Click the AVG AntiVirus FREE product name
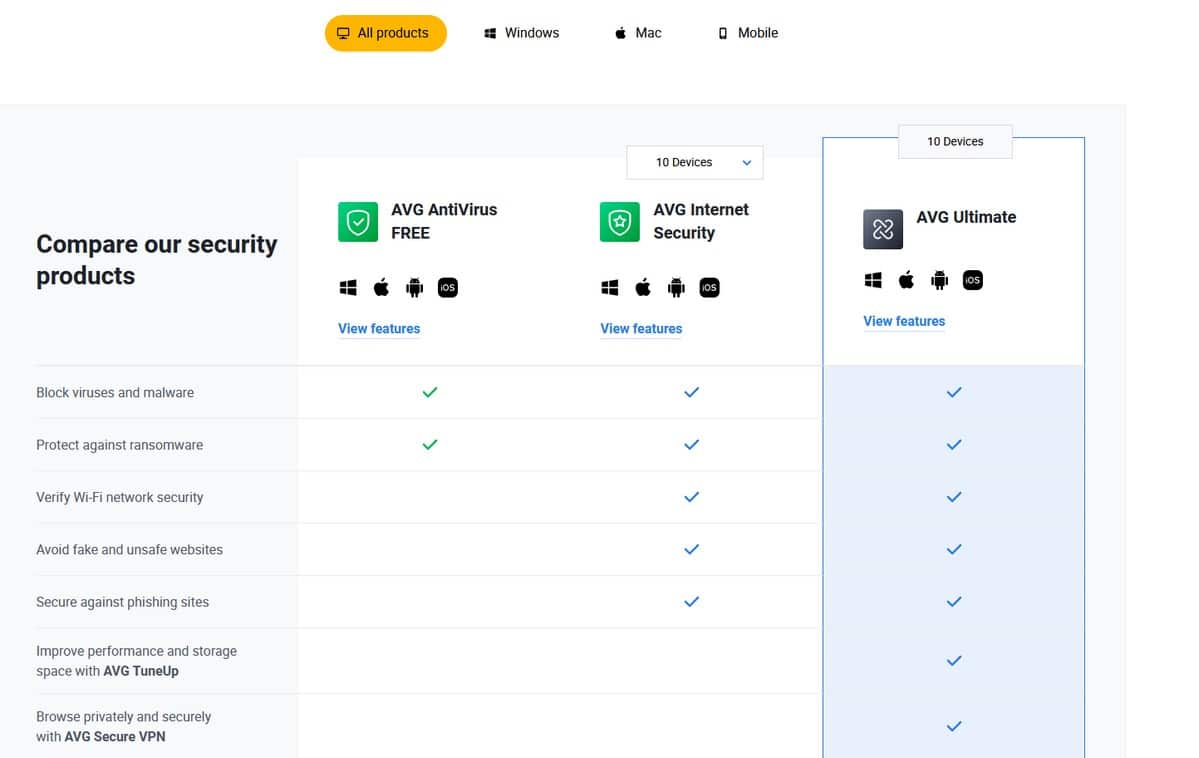1199x758 pixels. (444, 221)
